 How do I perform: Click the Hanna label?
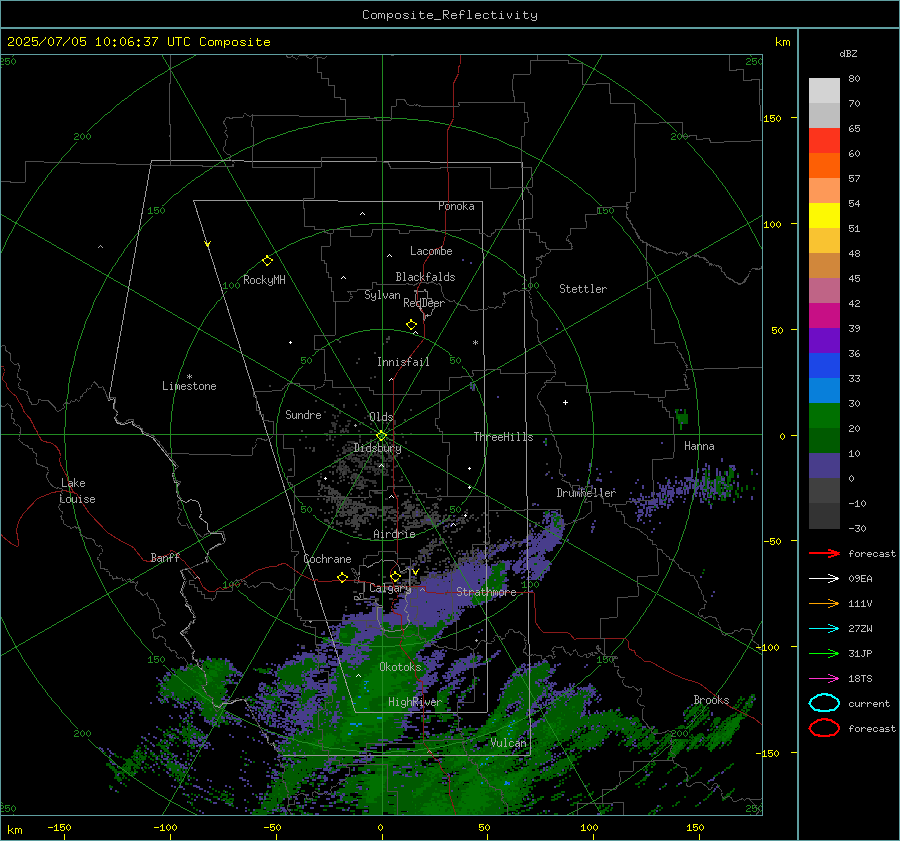pos(699,446)
